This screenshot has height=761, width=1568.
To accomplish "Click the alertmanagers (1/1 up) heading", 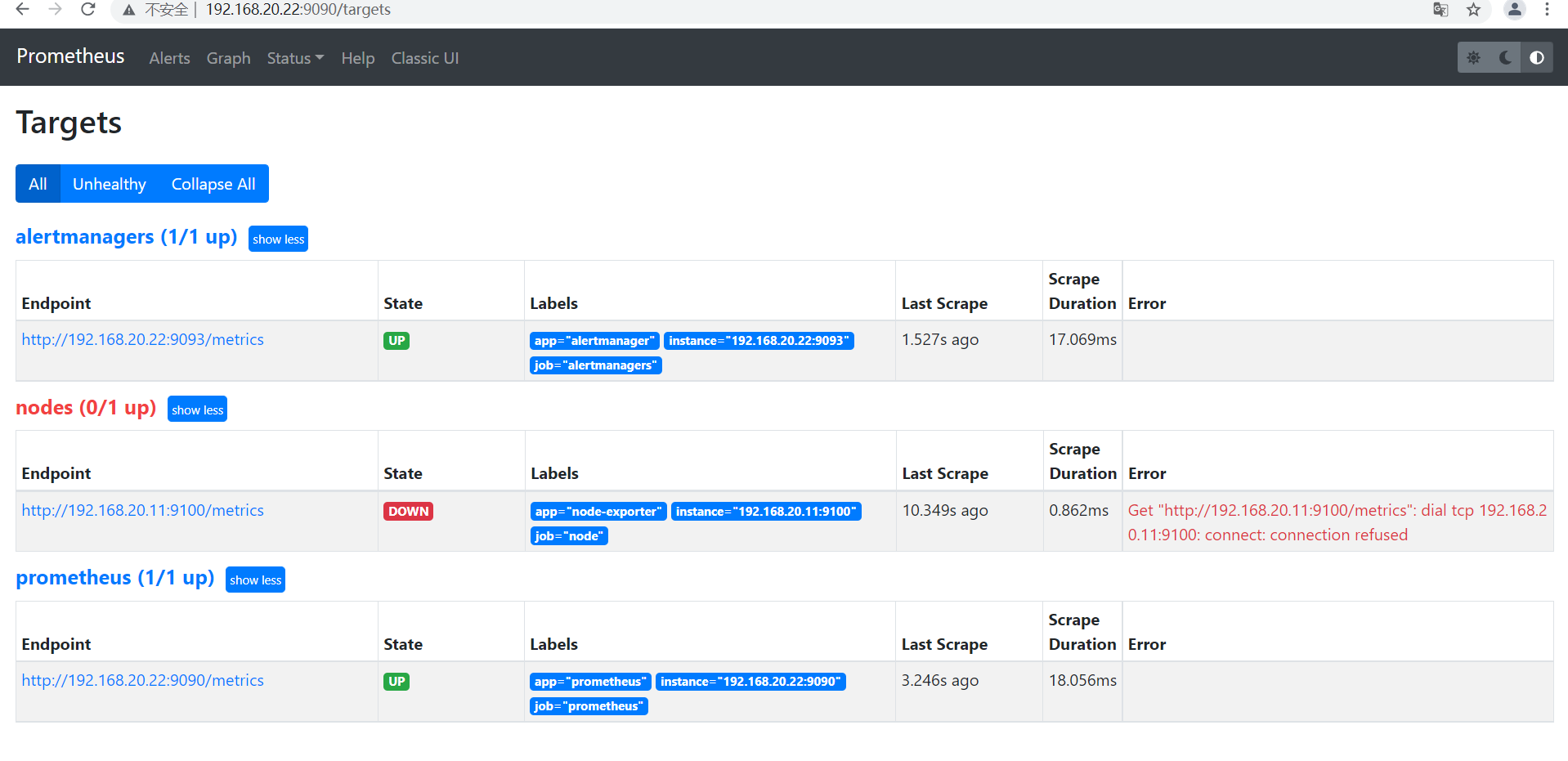I will point(127,237).
